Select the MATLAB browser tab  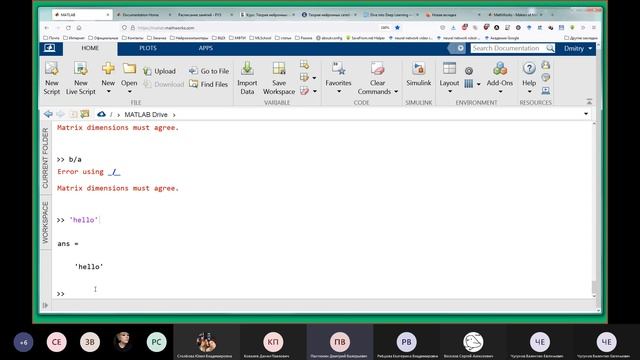(82, 15)
